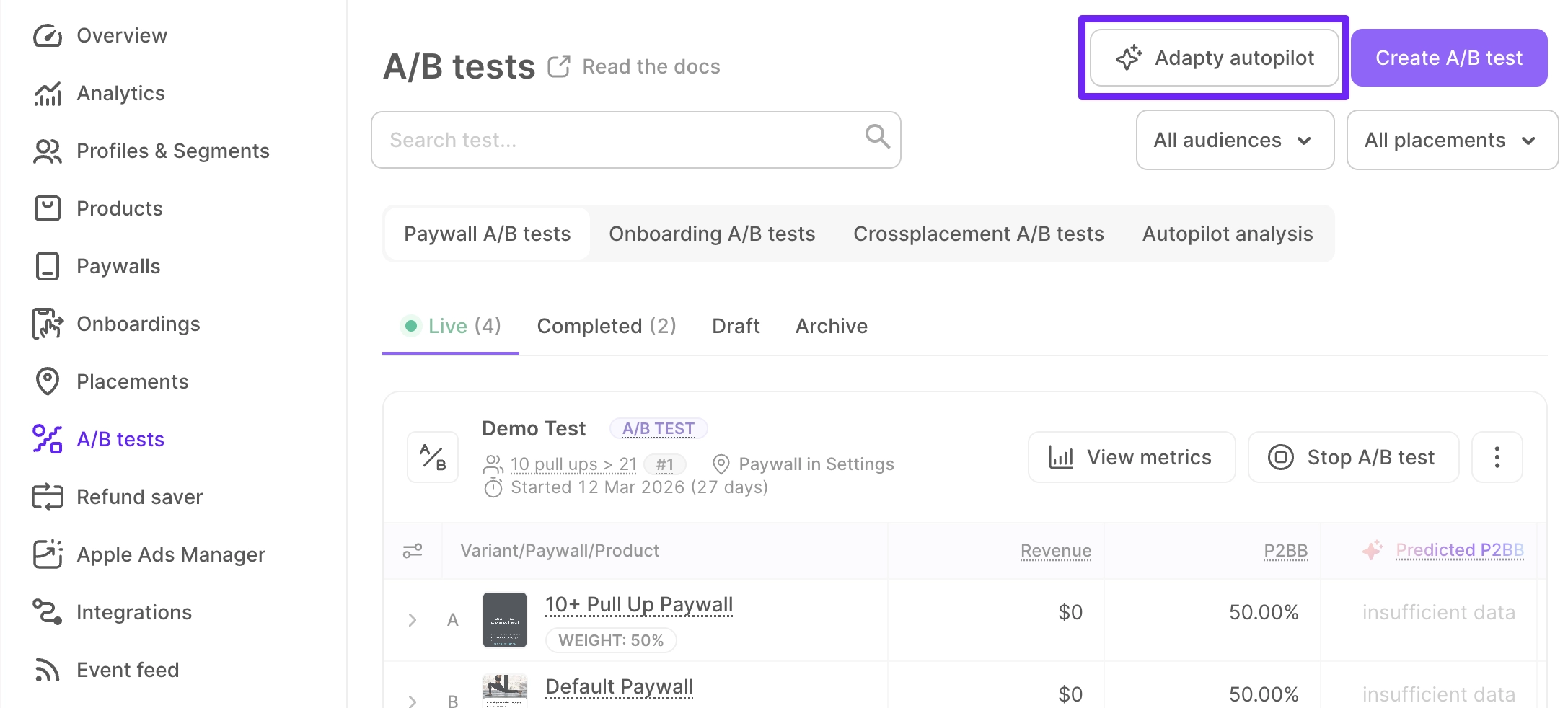Open the All placements dropdown

click(1451, 140)
